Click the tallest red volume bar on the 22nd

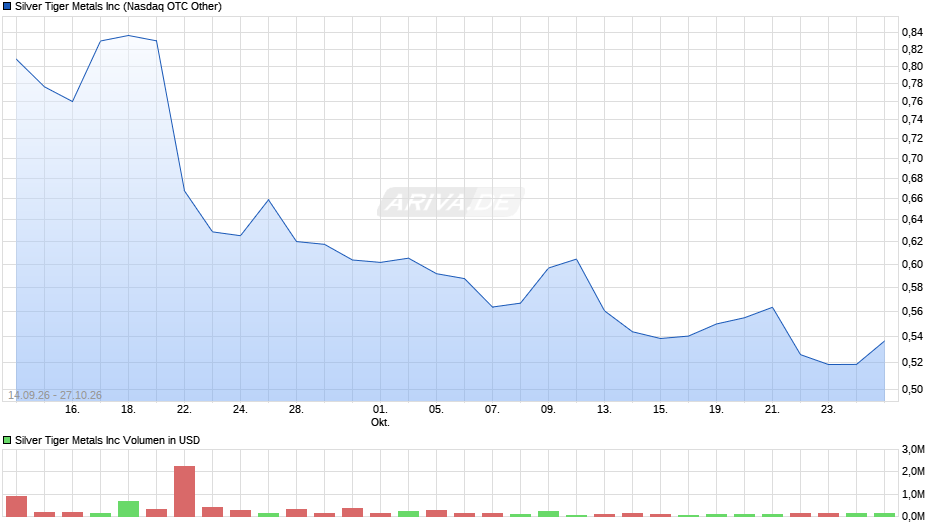[185, 491]
